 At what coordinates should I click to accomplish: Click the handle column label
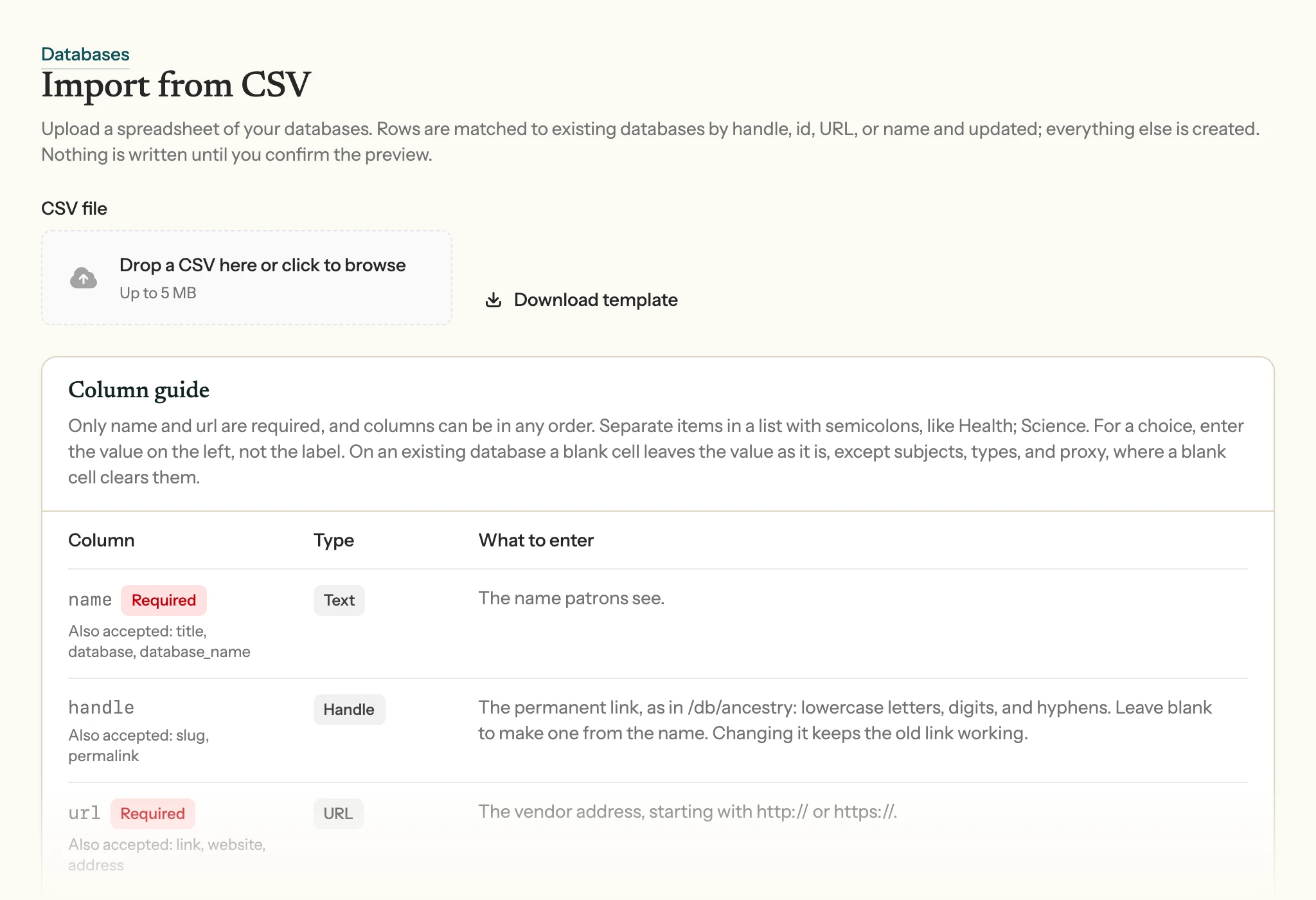pos(102,707)
